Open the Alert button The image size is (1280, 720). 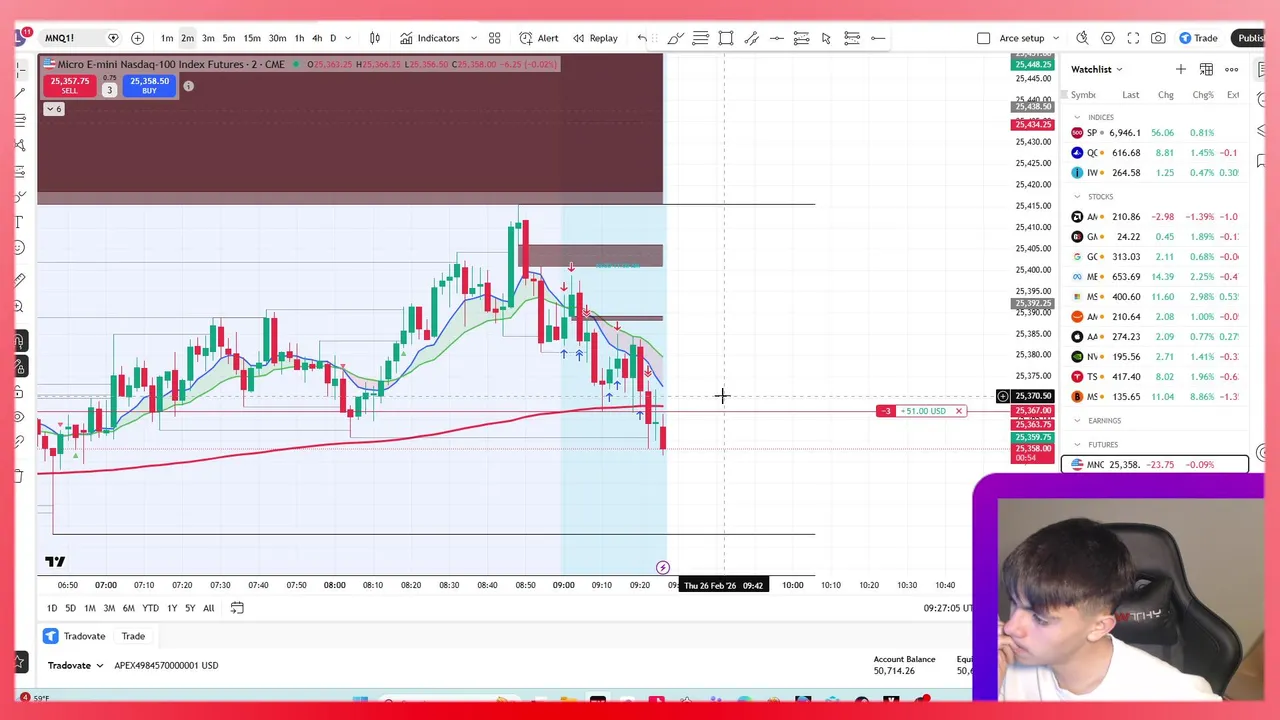(x=539, y=38)
